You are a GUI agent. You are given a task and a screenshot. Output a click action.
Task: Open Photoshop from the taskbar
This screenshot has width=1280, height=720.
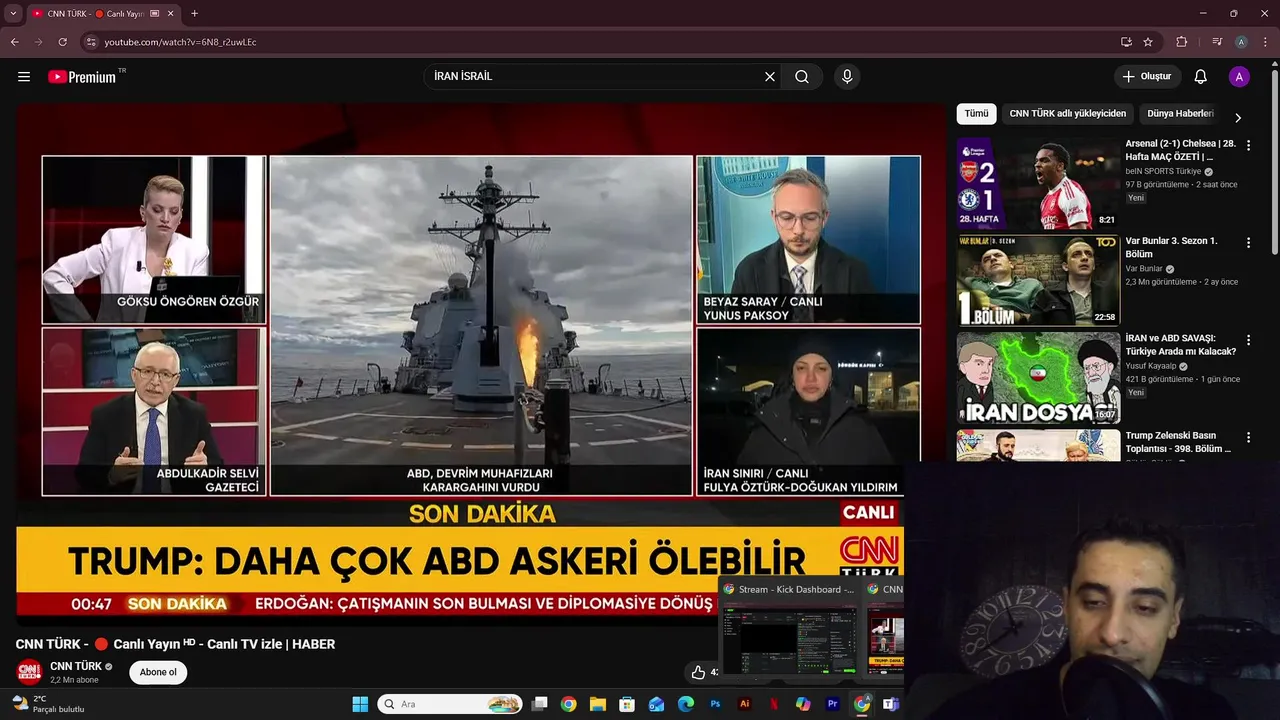pyautogui.click(x=715, y=704)
